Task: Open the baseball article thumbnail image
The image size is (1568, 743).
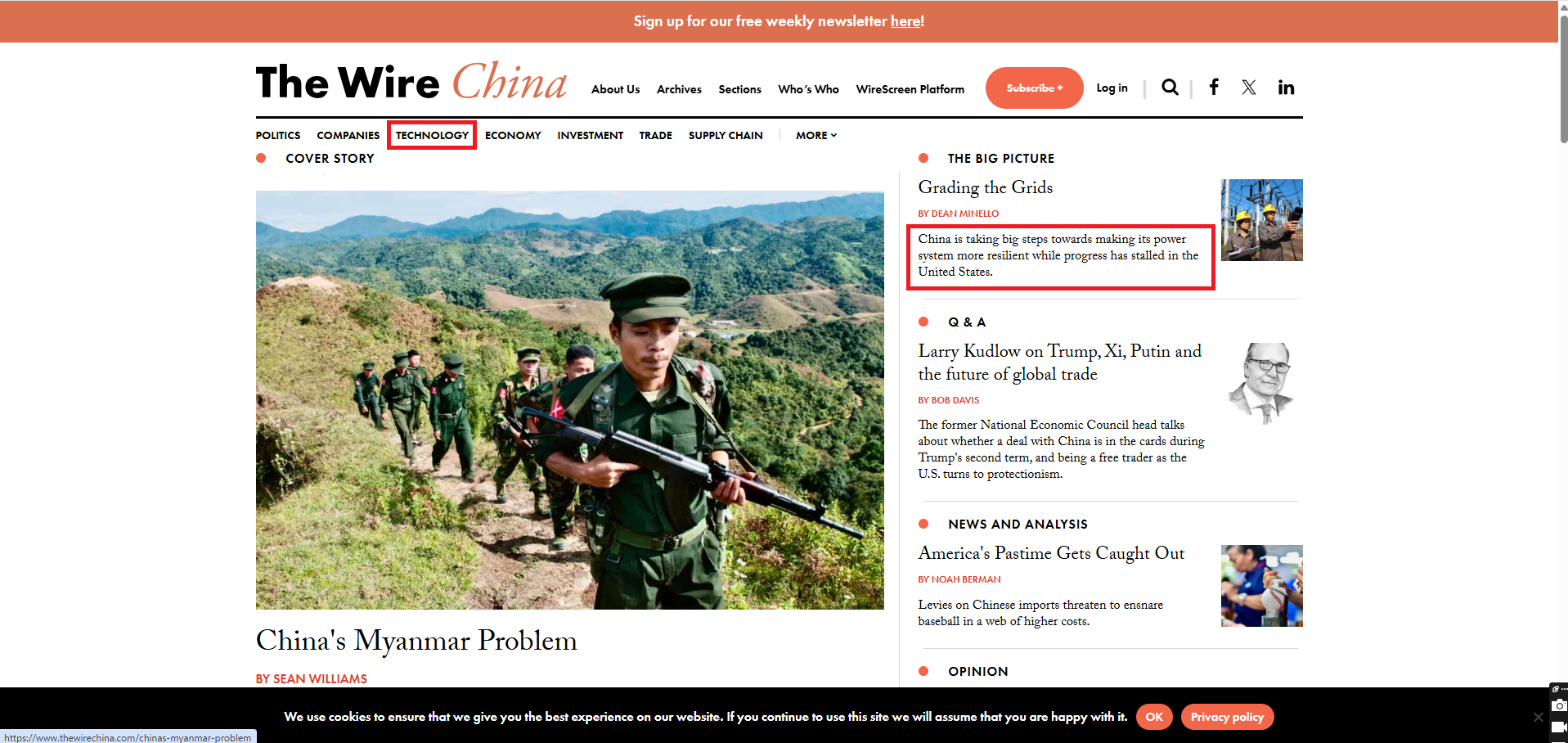Action: pyautogui.click(x=1261, y=586)
